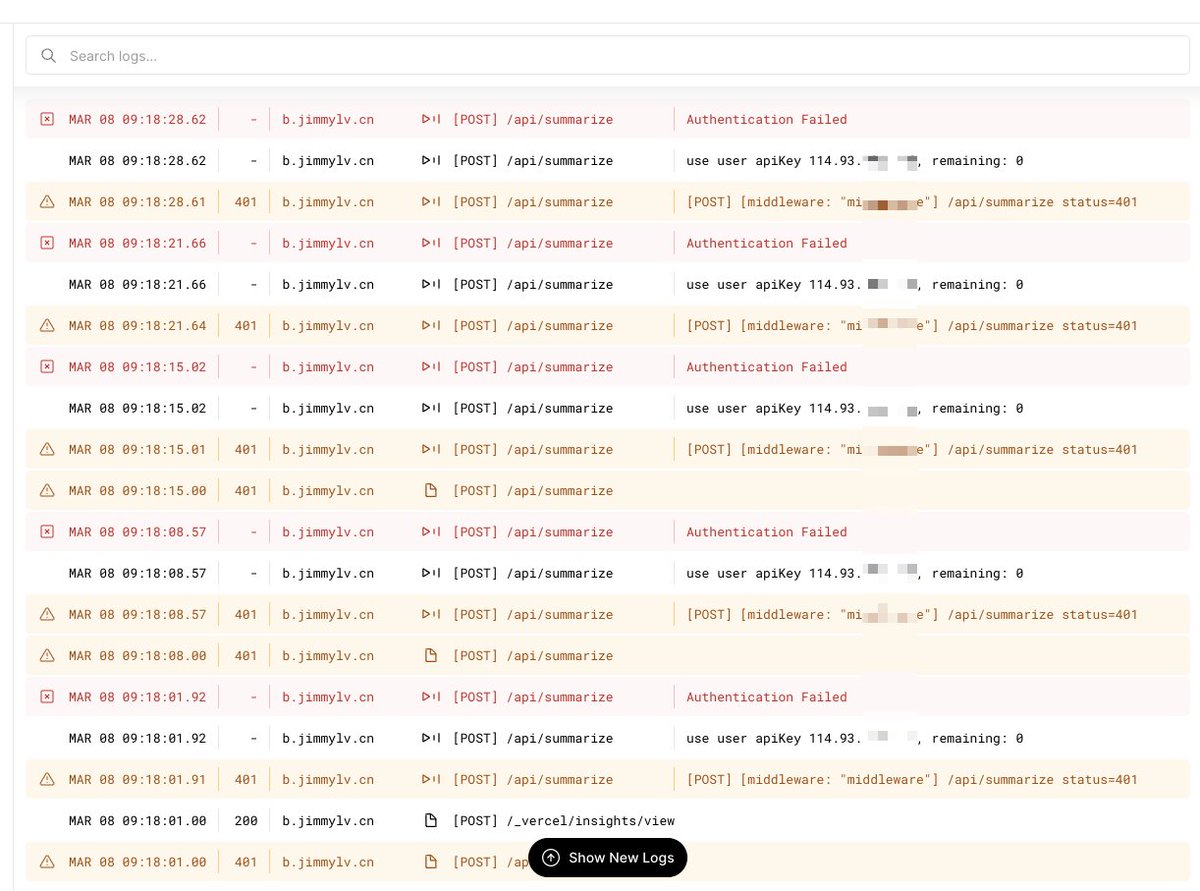
Task: Click the Search logs input field
Action: tap(607, 56)
